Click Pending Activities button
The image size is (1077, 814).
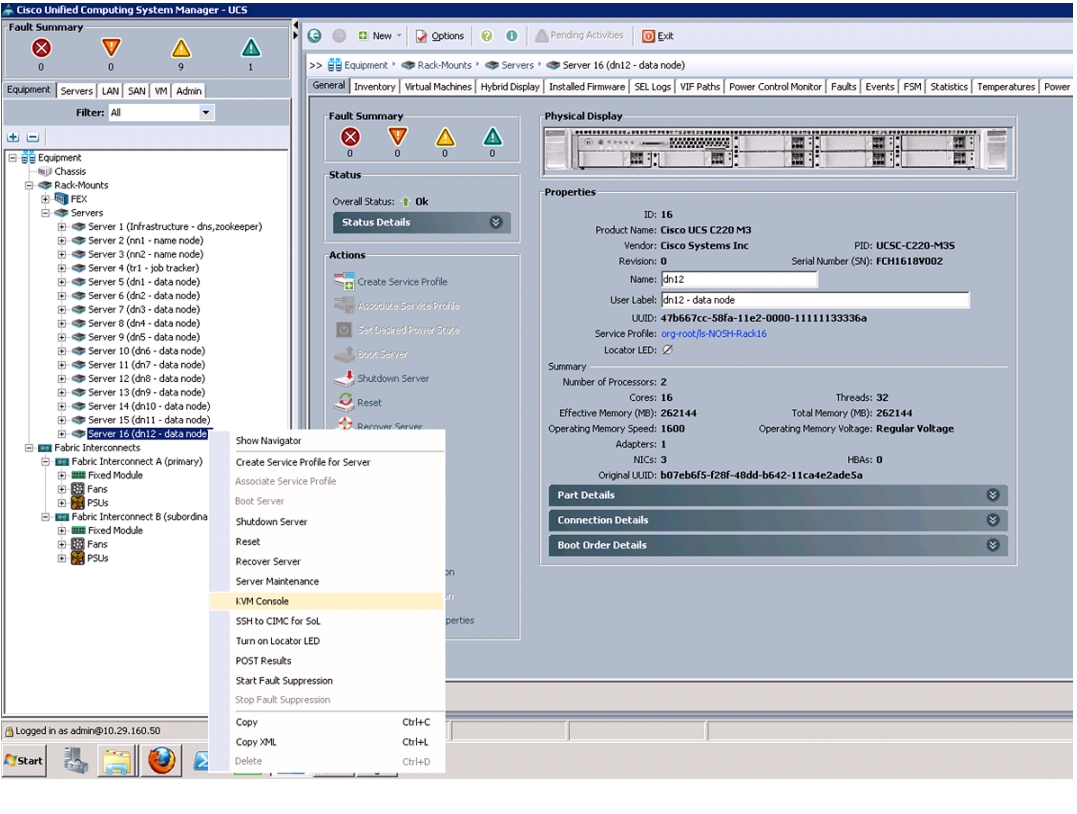[x=579, y=36]
